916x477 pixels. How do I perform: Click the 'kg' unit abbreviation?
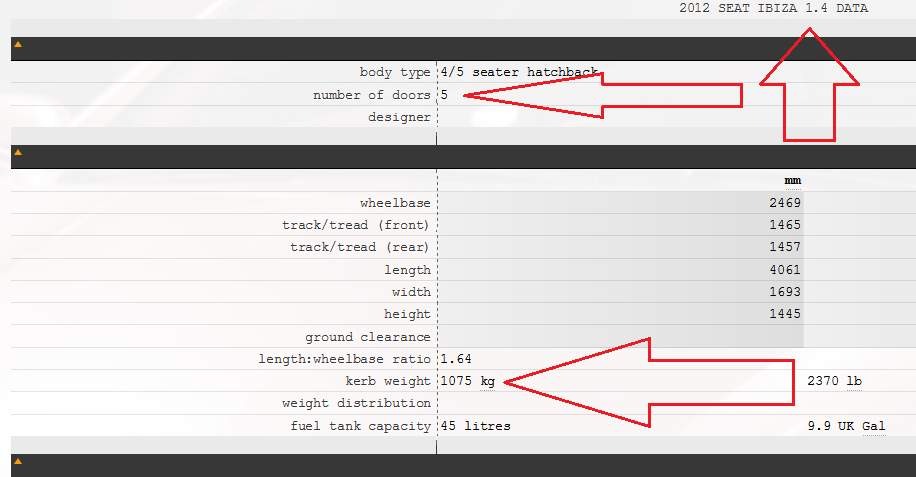pyautogui.click(x=488, y=382)
